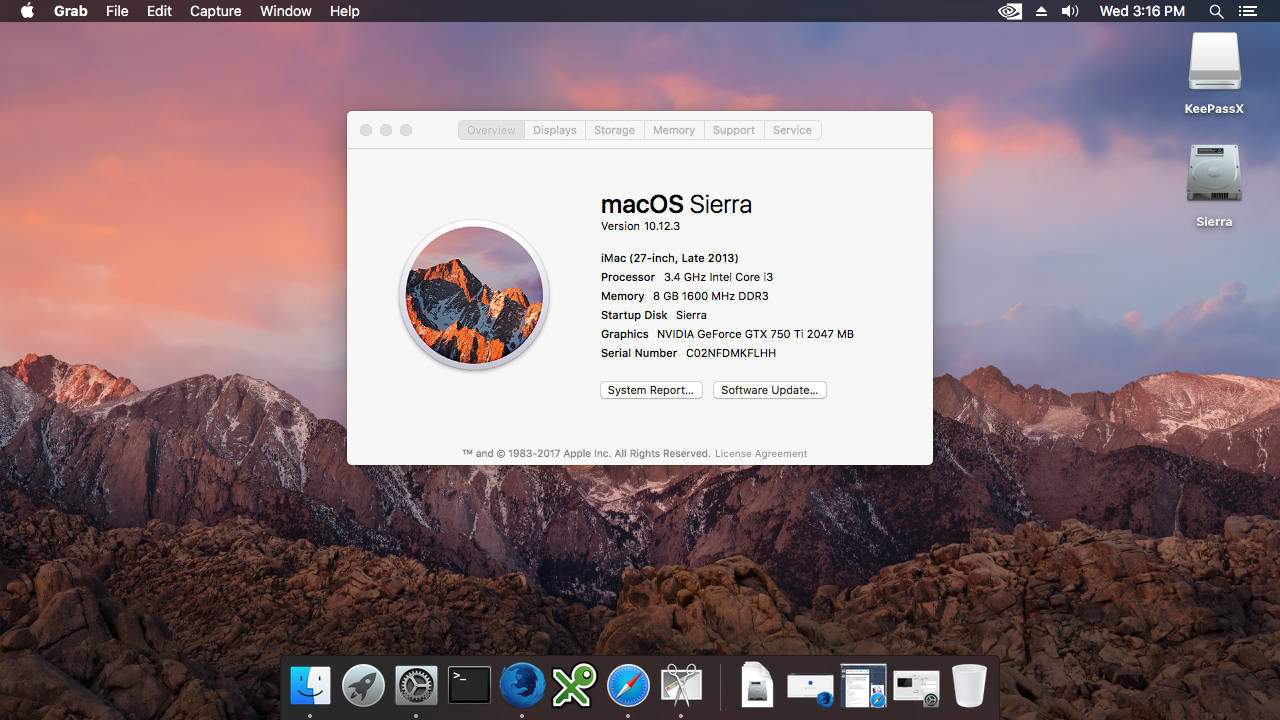The height and width of the screenshot is (720, 1280).
Task: Click serial number C02NFDMKFLHH
Action: point(731,353)
